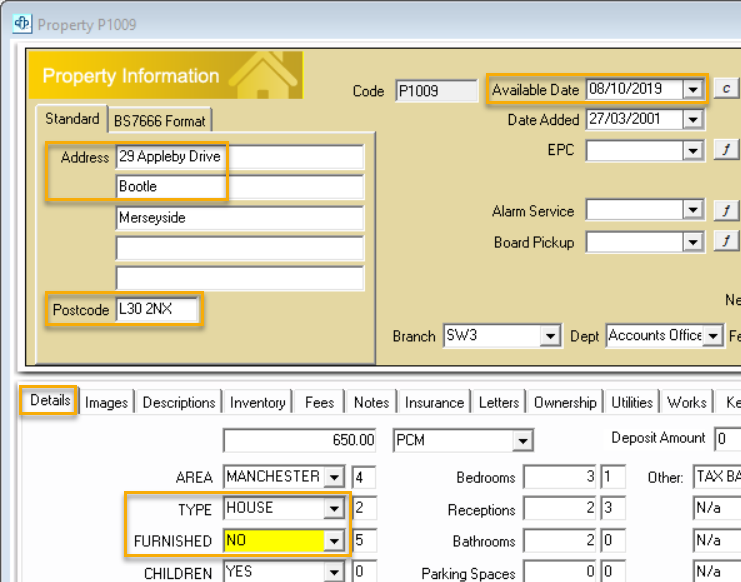Click the Parking Spaces count field
This screenshot has height=582, width=741.
click(x=560, y=572)
